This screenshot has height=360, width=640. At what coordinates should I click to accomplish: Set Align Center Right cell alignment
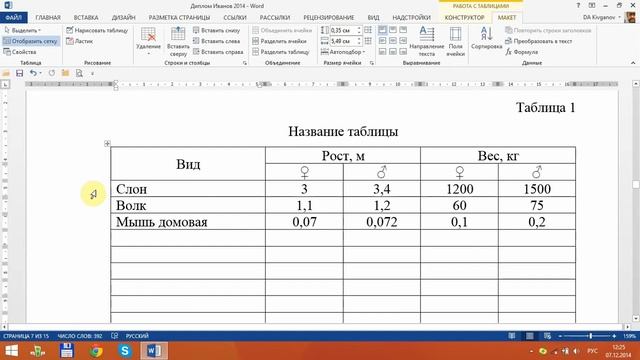(403, 41)
